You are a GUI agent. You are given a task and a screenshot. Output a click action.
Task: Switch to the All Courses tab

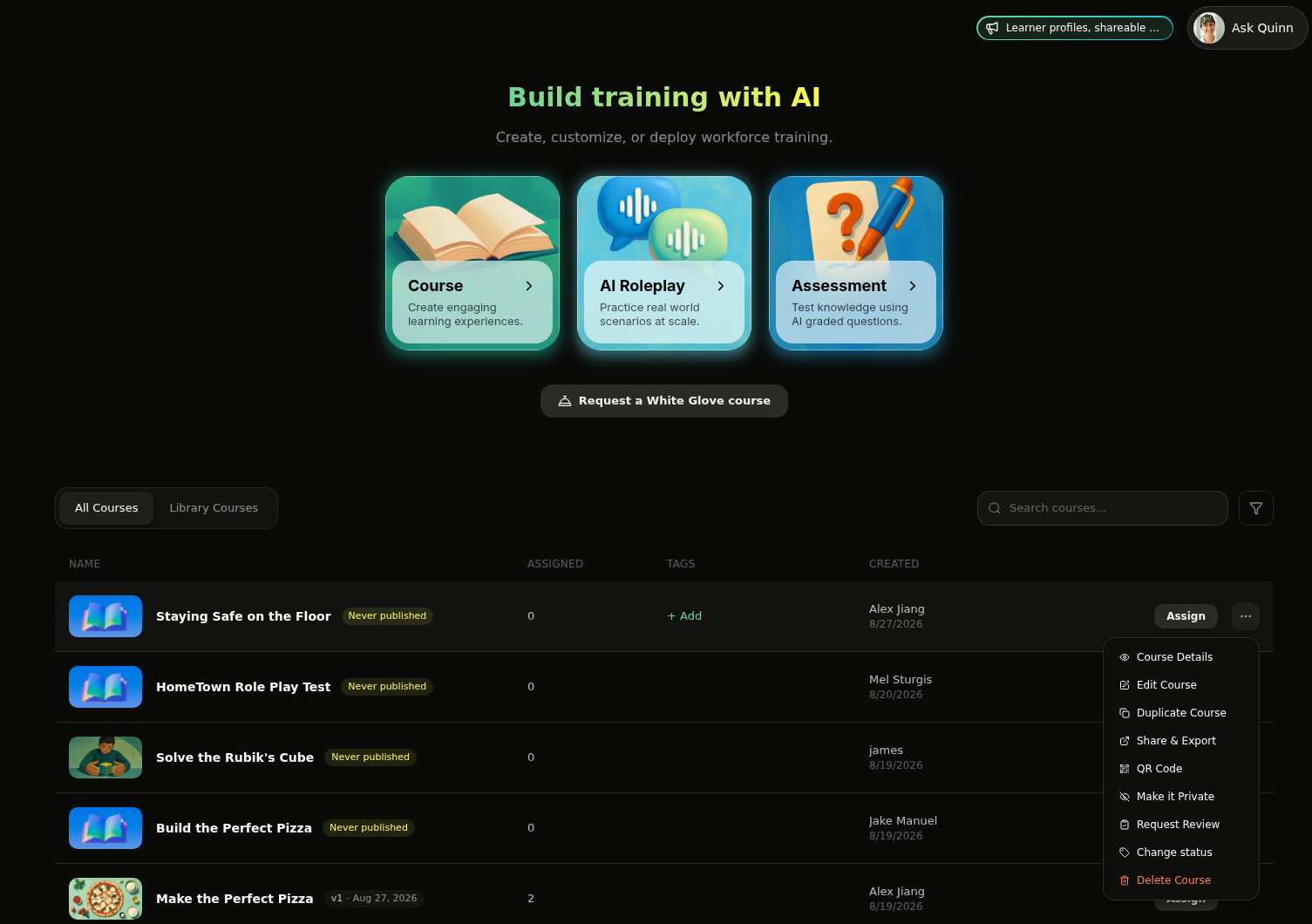(106, 508)
